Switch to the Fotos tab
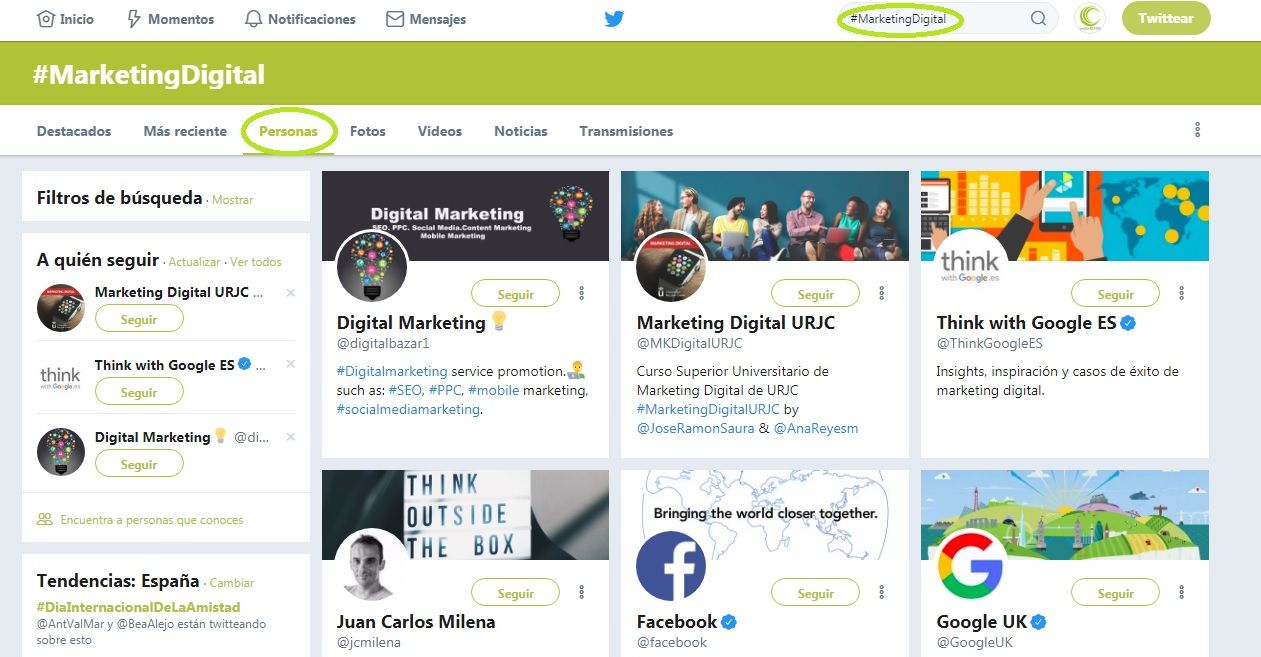1261x657 pixels. (x=367, y=131)
